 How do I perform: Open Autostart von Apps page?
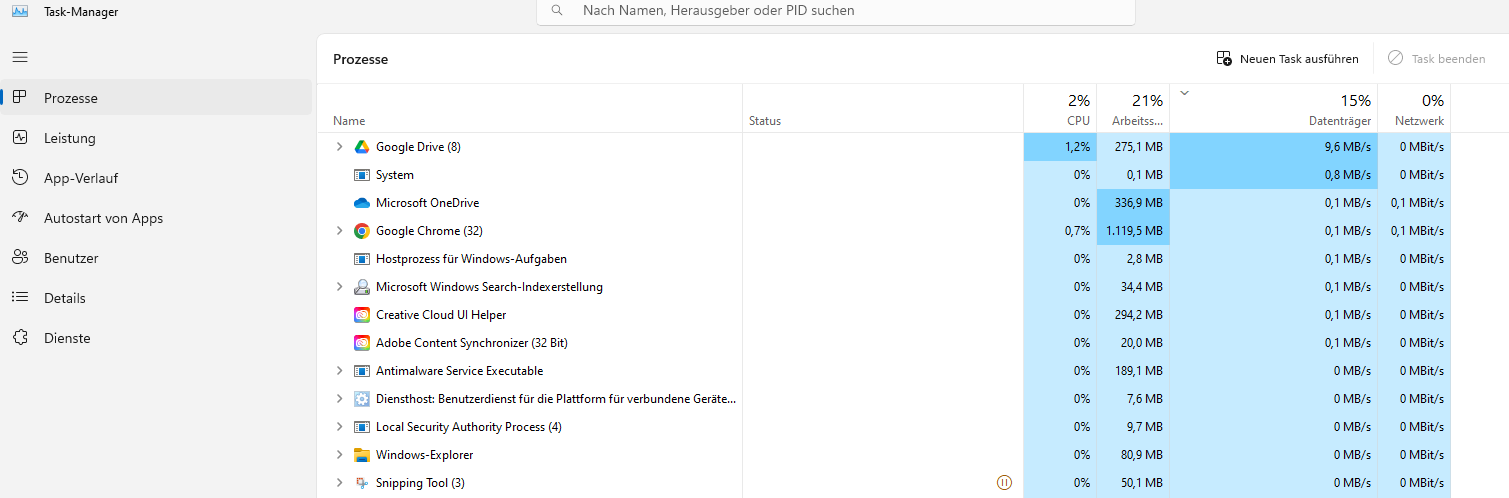[156, 218]
